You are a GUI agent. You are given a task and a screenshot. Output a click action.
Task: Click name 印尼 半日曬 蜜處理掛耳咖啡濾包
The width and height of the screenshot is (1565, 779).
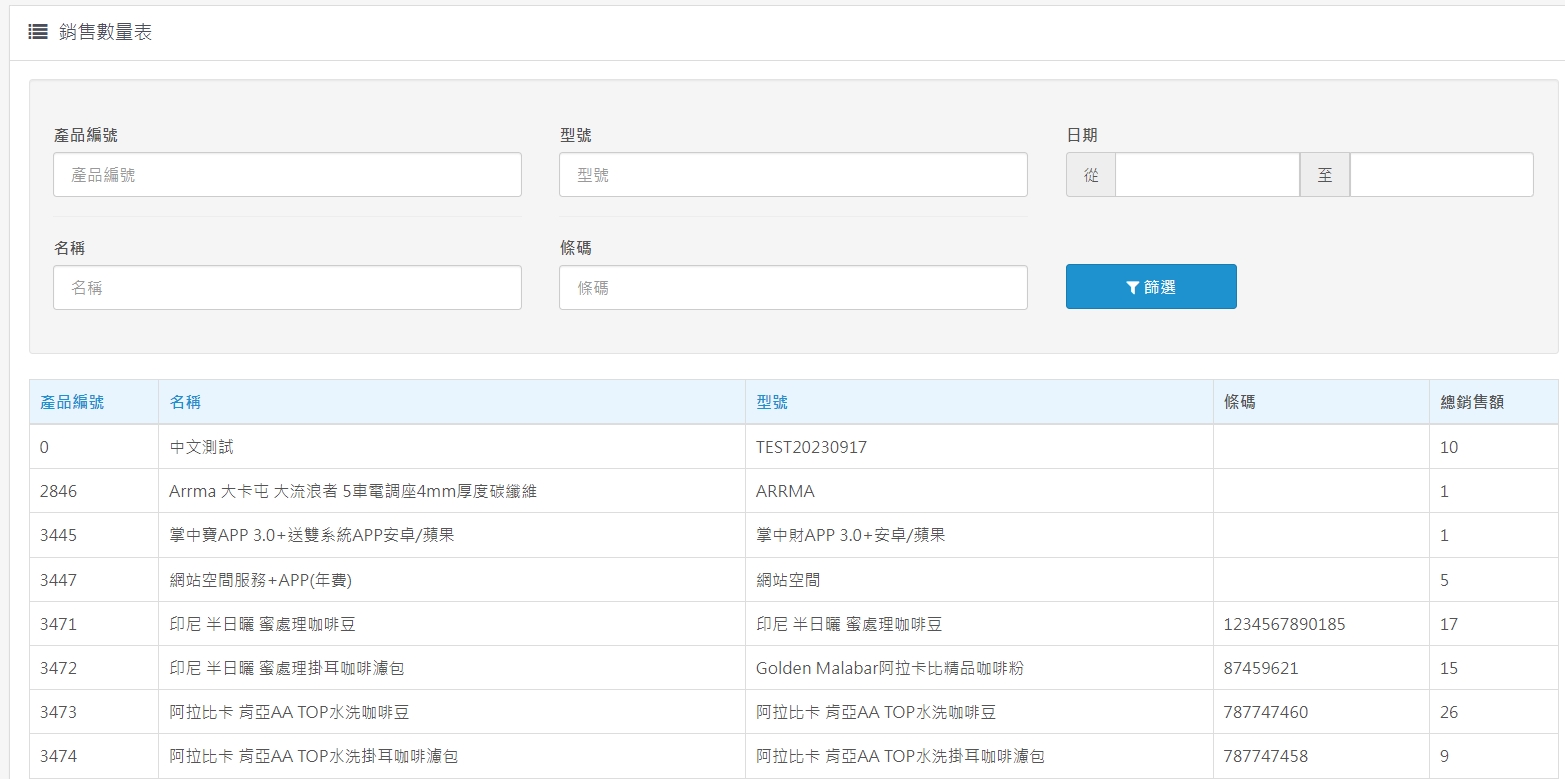tap(287, 668)
